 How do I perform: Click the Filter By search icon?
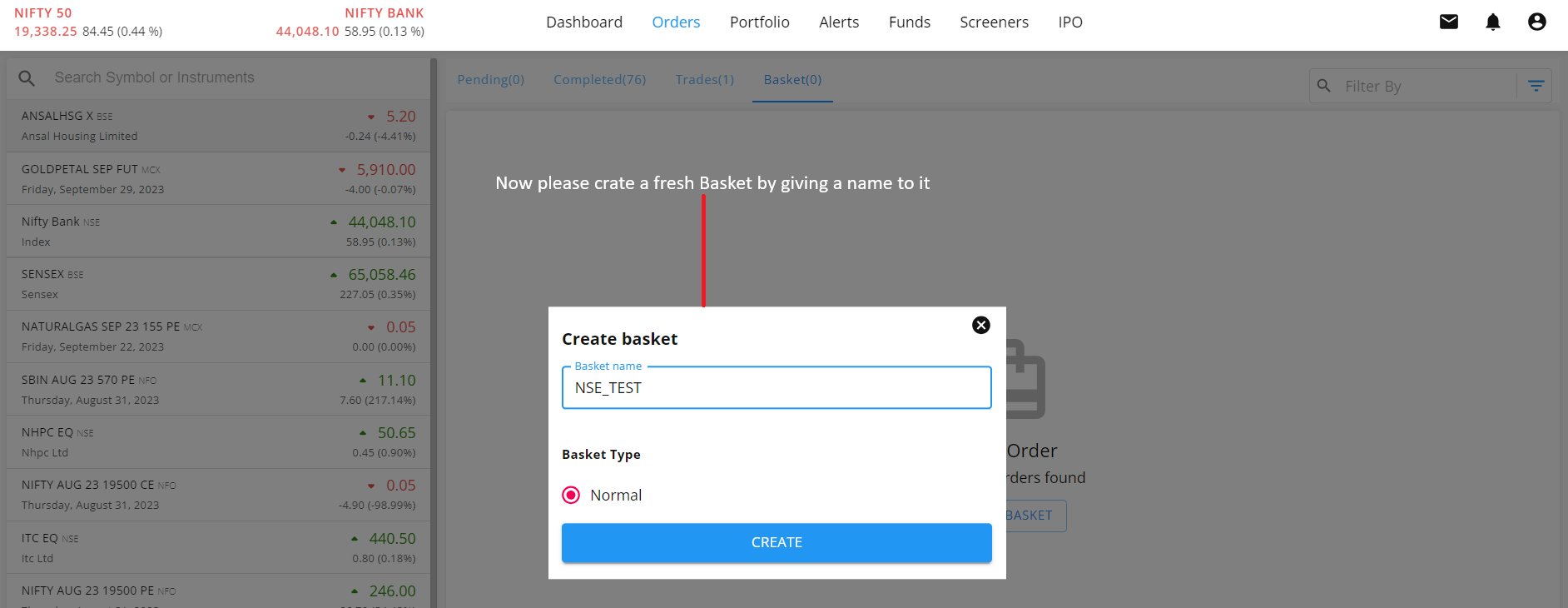(1324, 86)
